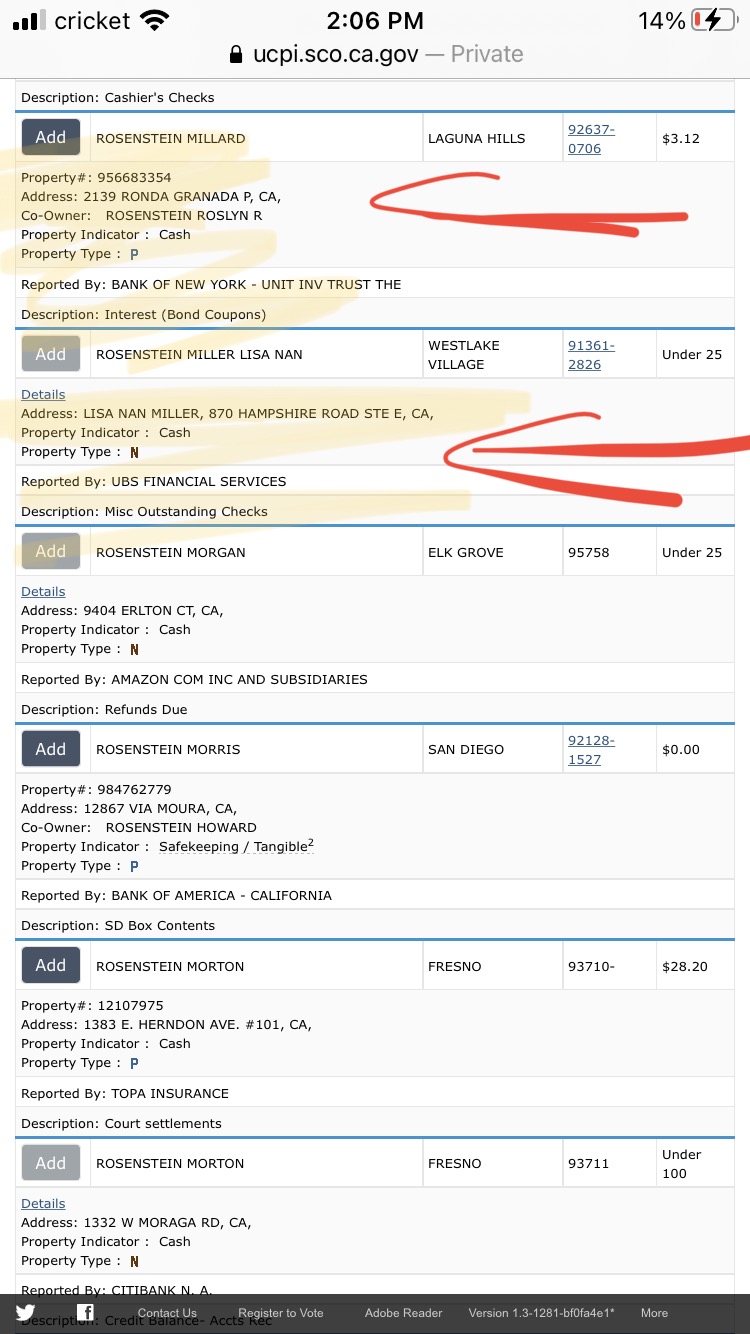
Task: Select Reported By TOPA INSURANCE text
Action: coord(125,1093)
